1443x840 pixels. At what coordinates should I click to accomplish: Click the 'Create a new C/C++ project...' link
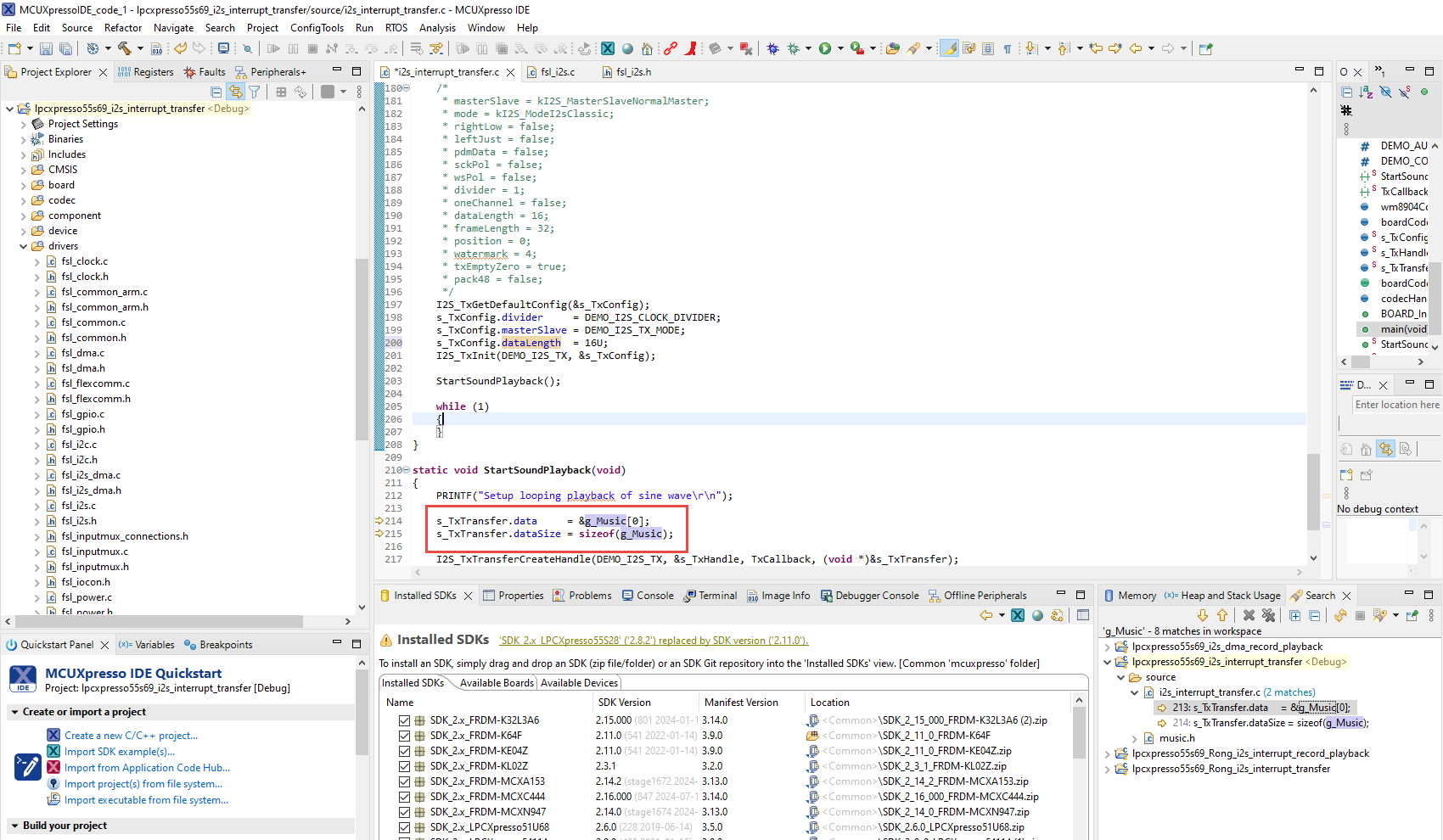point(131,736)
